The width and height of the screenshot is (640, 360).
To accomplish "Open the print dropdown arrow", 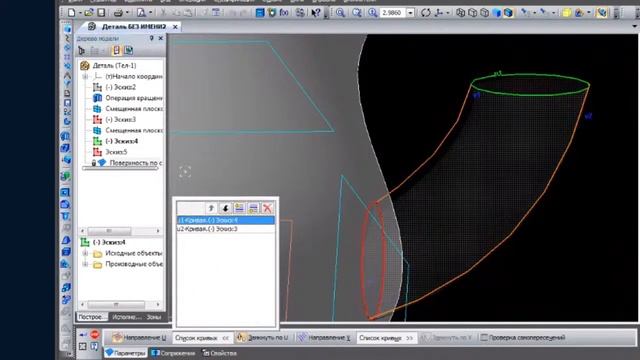I will (127, 13).
